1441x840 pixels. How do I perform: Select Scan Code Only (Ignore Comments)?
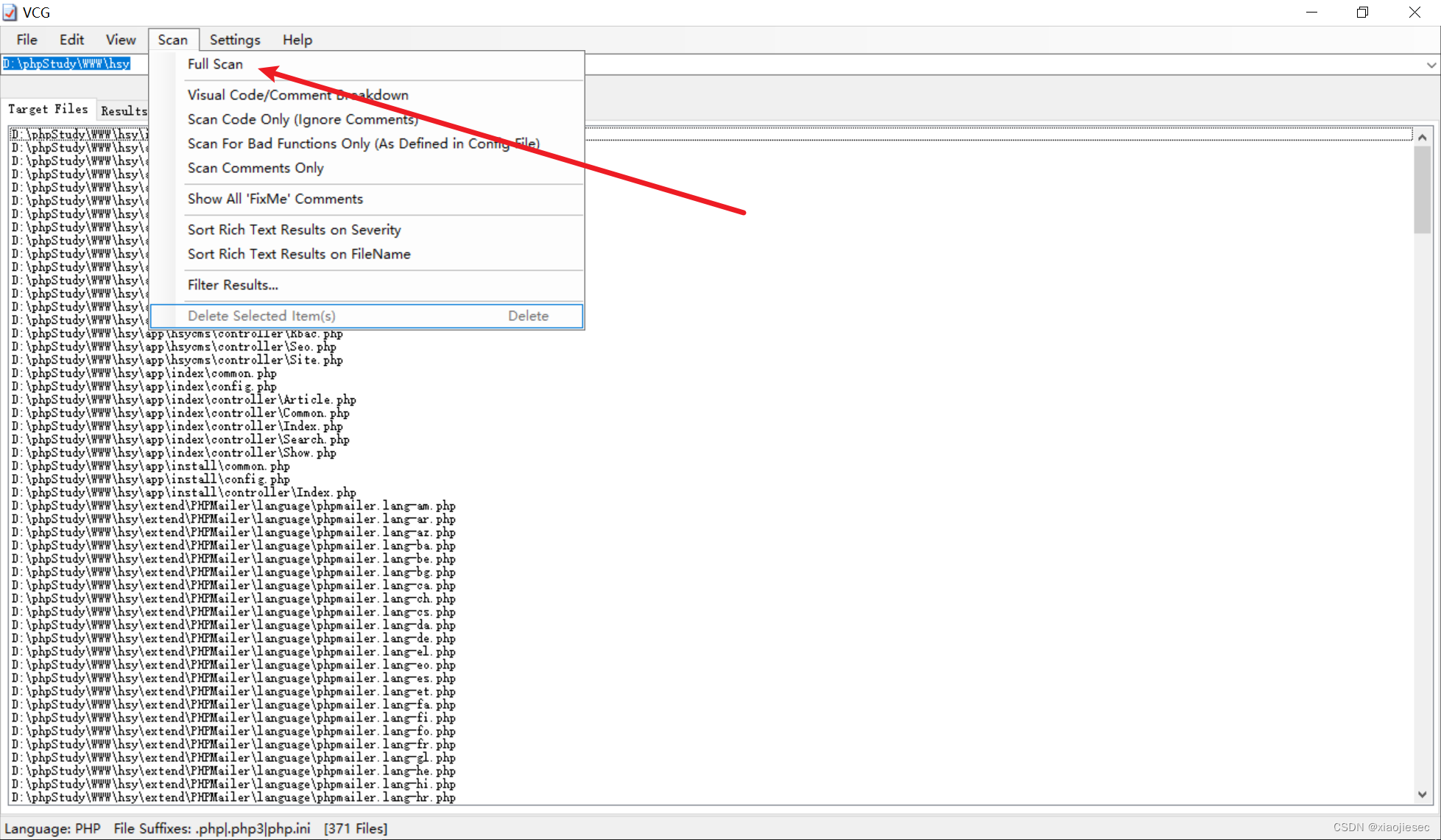[x=302, y=119]
